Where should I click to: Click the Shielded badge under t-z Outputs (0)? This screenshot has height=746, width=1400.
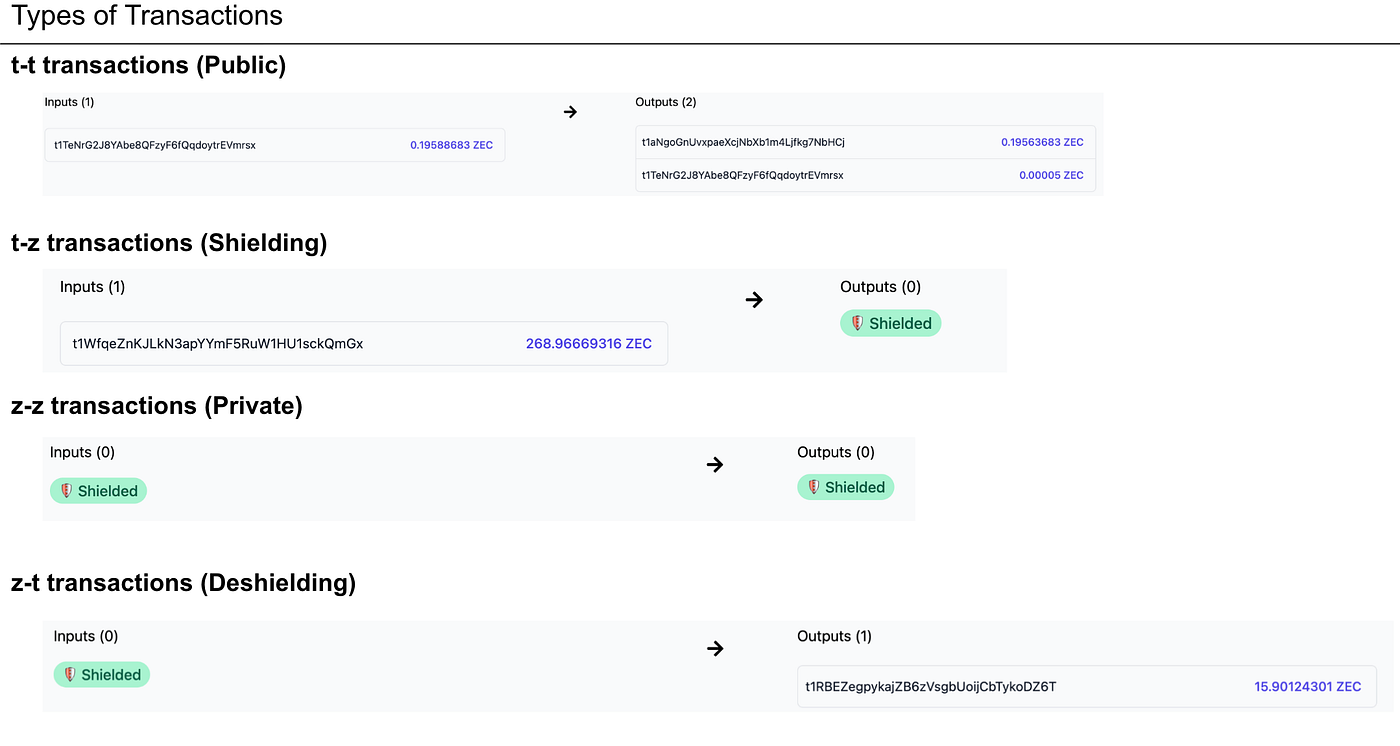(891, 323)
